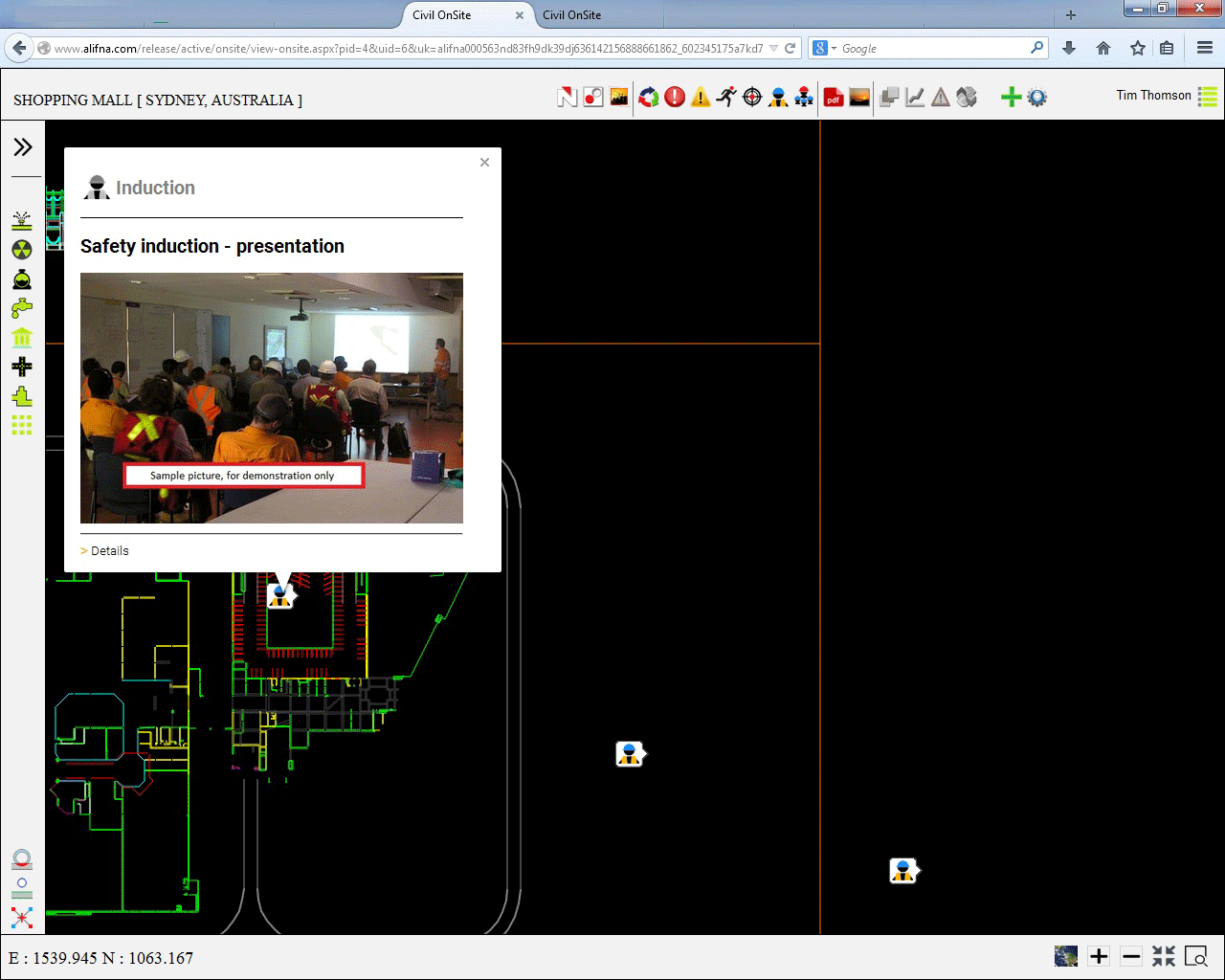Expand the left sidebar with double chevron
The height and width of the screenshot is (980, 1225).
point(23,146)
